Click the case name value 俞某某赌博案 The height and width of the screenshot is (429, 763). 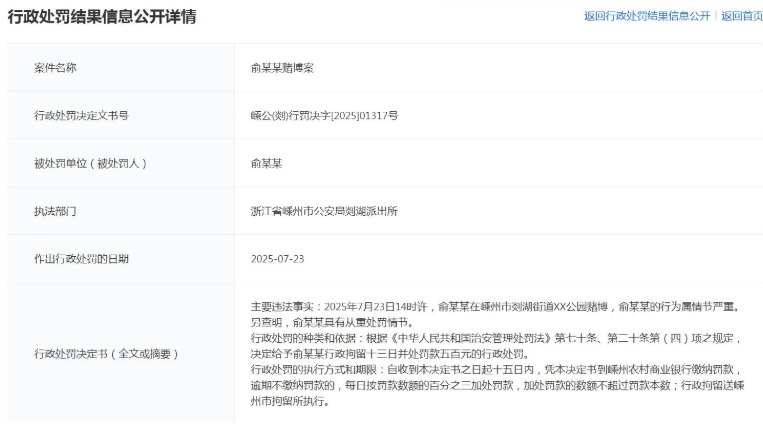pos(280,68)
